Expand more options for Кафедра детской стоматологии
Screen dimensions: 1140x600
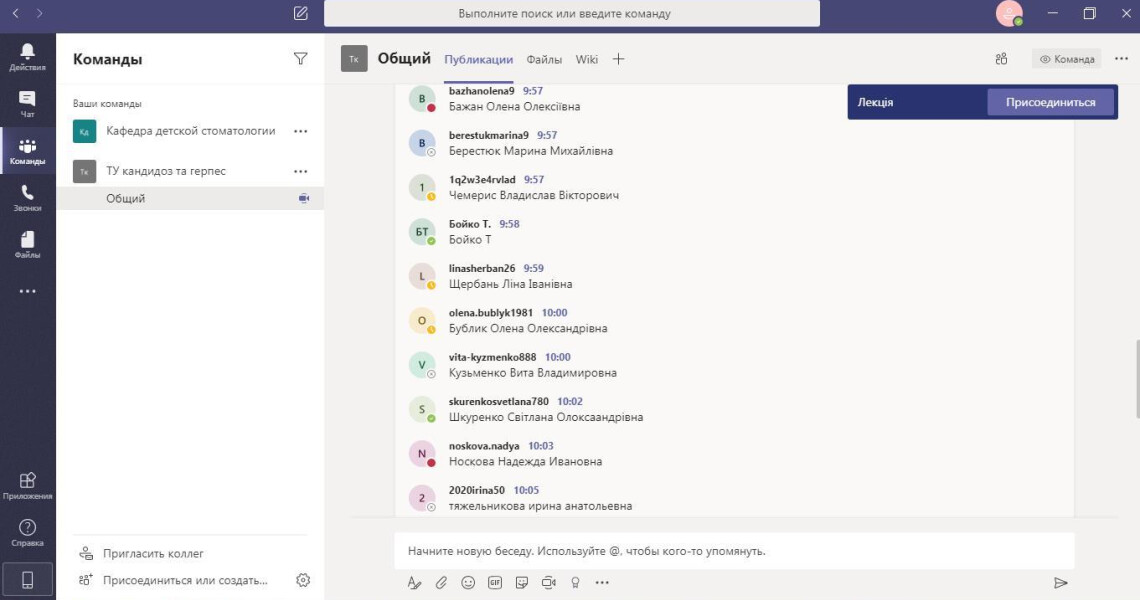(300, 131)
